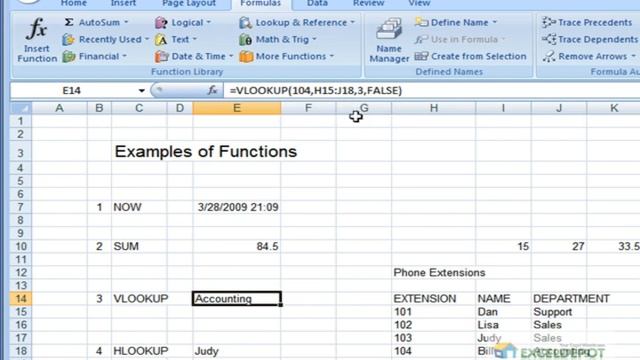Switch to the View tab
640x360 pixels.
tap(419, 3)
